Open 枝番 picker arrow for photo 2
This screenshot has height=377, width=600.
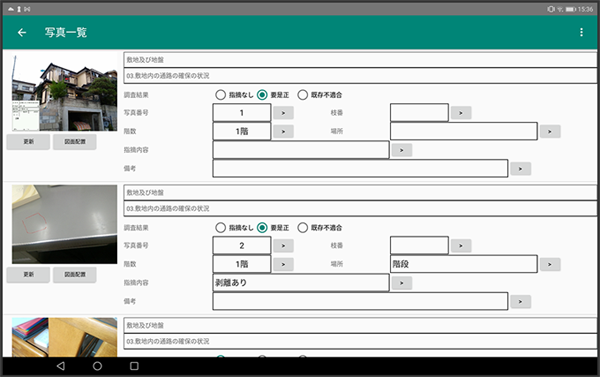coord(461,246)
